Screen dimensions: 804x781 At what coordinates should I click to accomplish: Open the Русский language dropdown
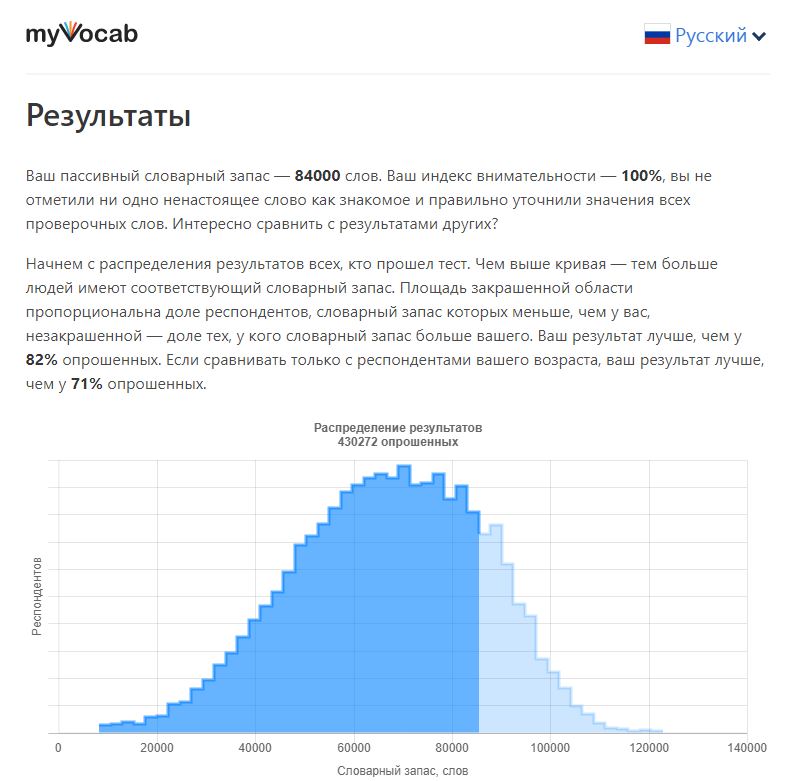[705, 35]
